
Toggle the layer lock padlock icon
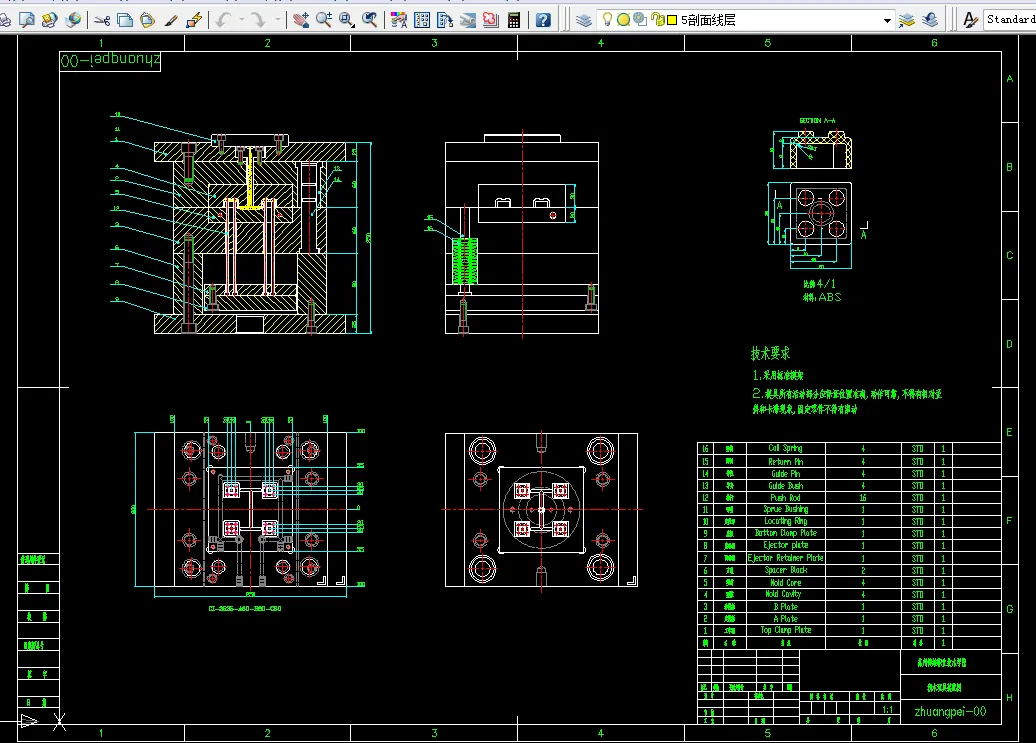coord(657,19)
